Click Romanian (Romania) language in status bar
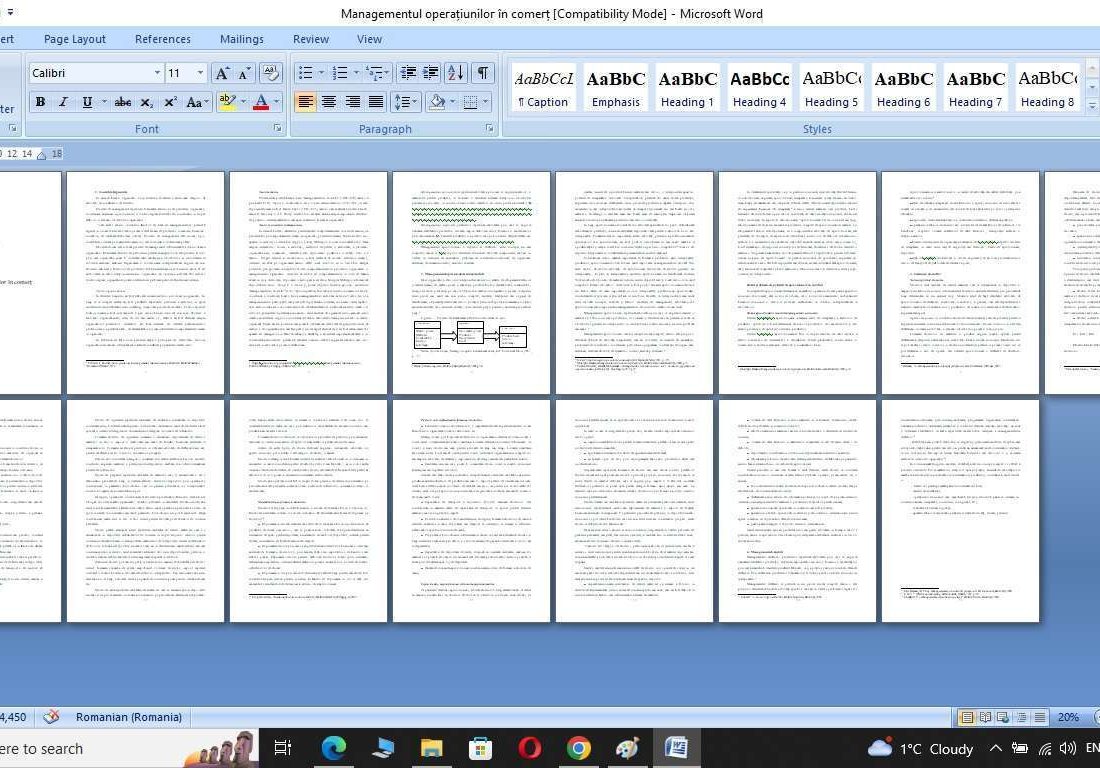This screenshot has height=768, width=1100. point(128,717)
